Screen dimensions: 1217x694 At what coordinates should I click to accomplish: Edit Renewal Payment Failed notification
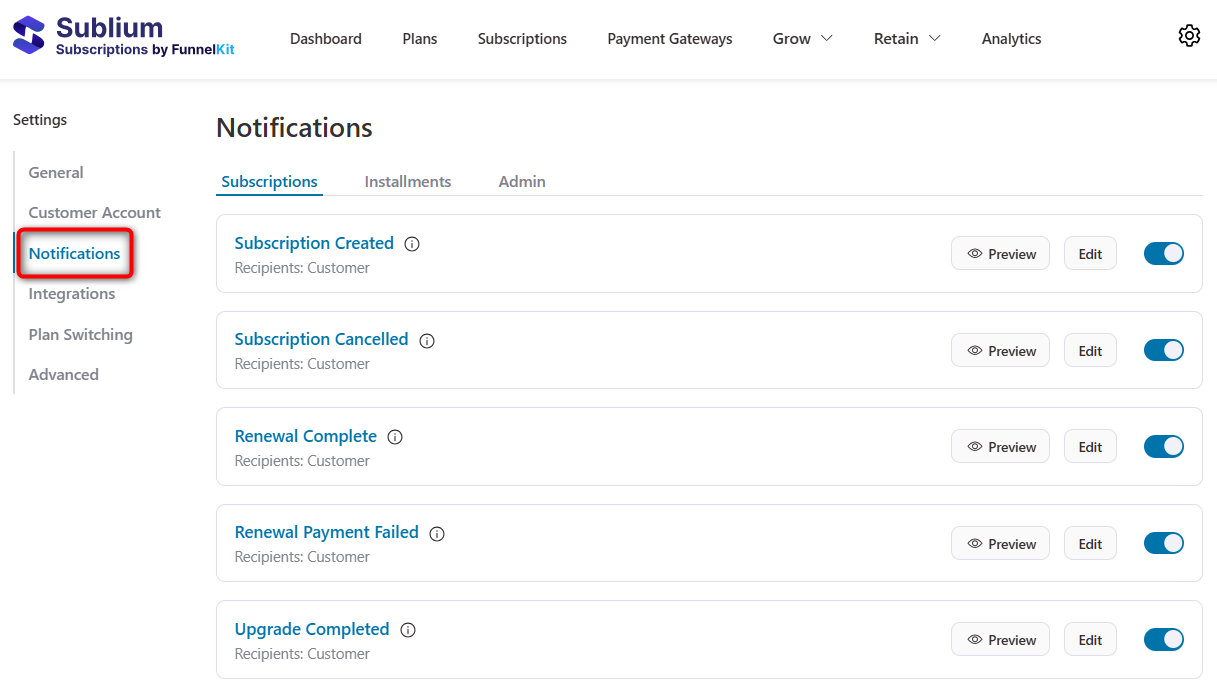[x=1090, y=543]
